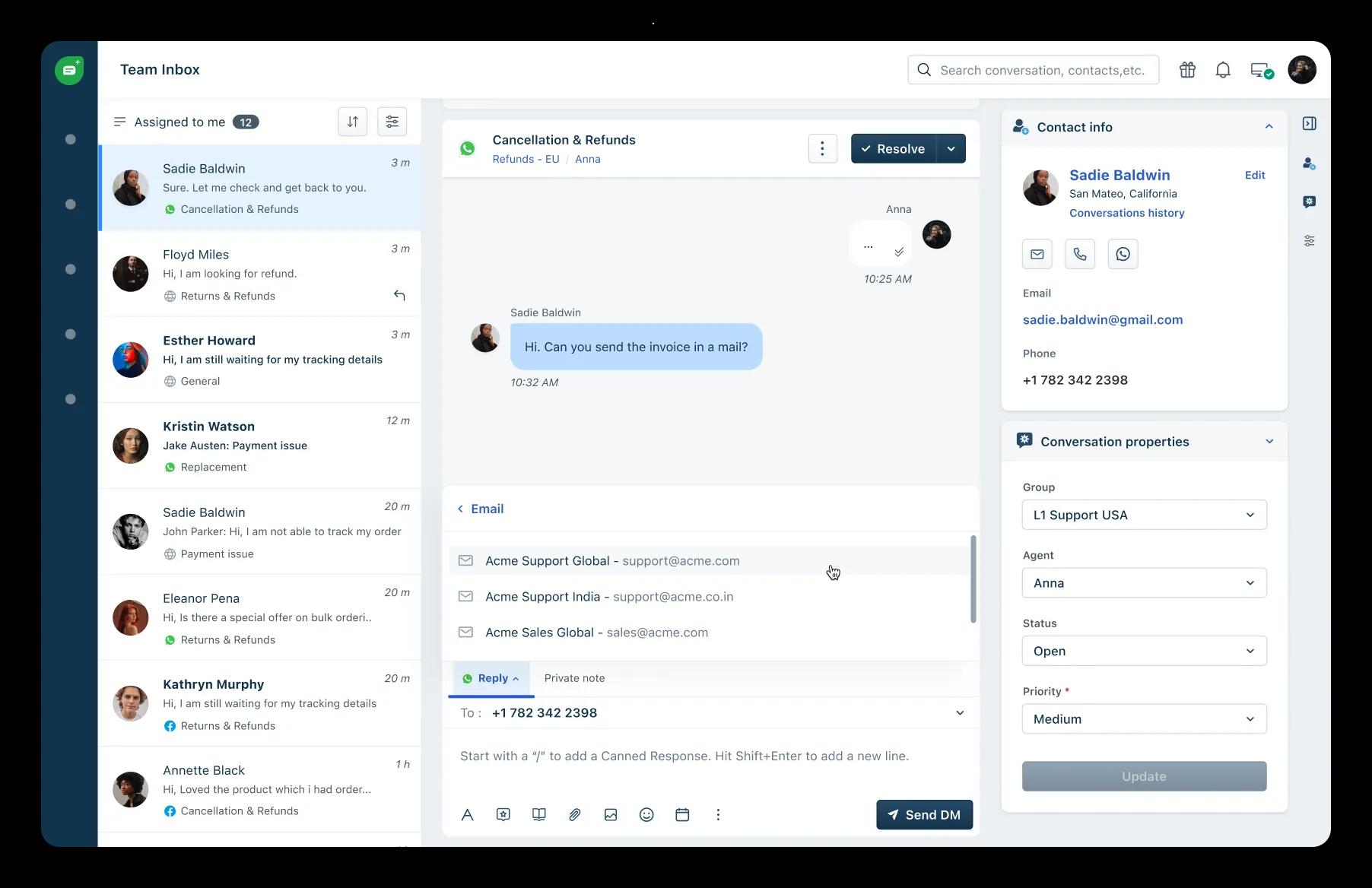
Task: Select Acme Sales Global email option
Action: [x=707, y=633]
